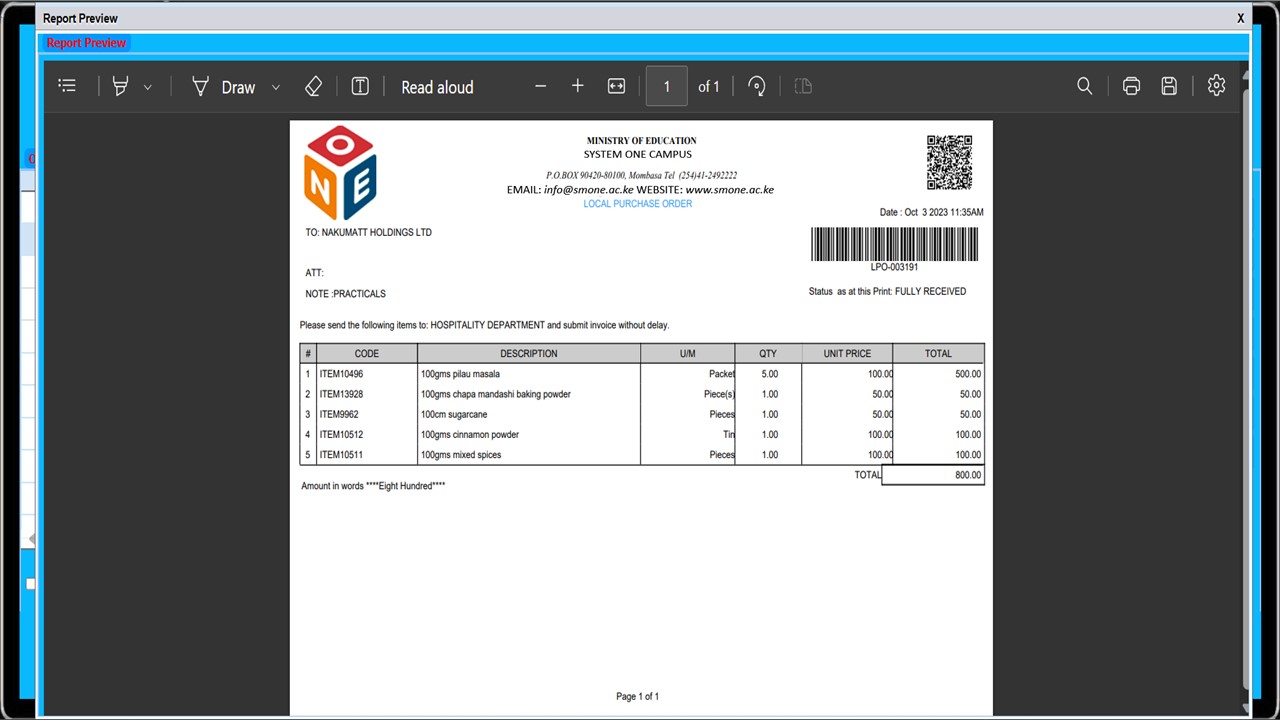Select the highlighter tool
This screenshot has width=1280, height=720.
[x=121, y=87]
